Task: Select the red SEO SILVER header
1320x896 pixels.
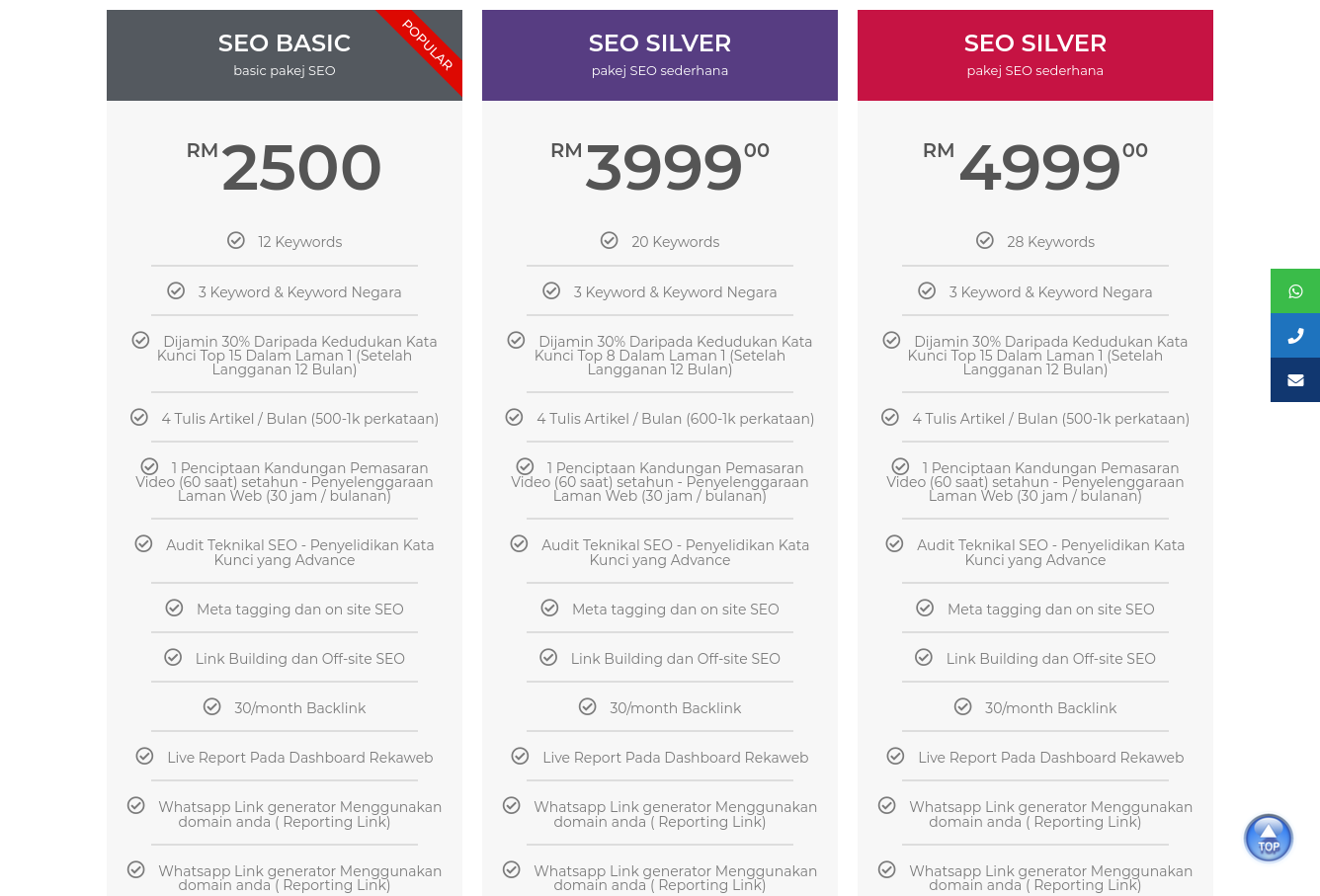Action: pos(1035,55)
